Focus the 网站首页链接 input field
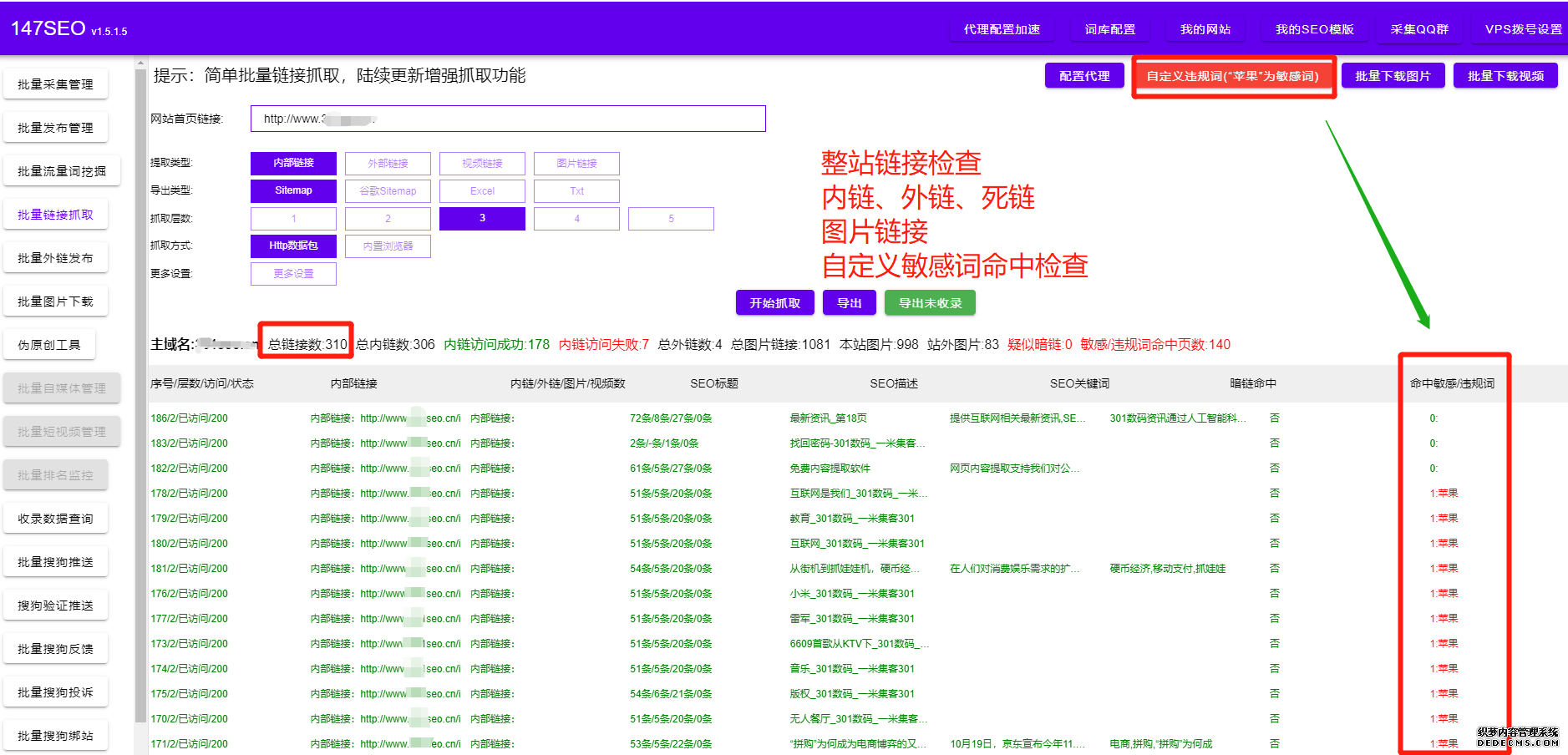The height and width of the screenshot is (755, 1568). [508, 119]
